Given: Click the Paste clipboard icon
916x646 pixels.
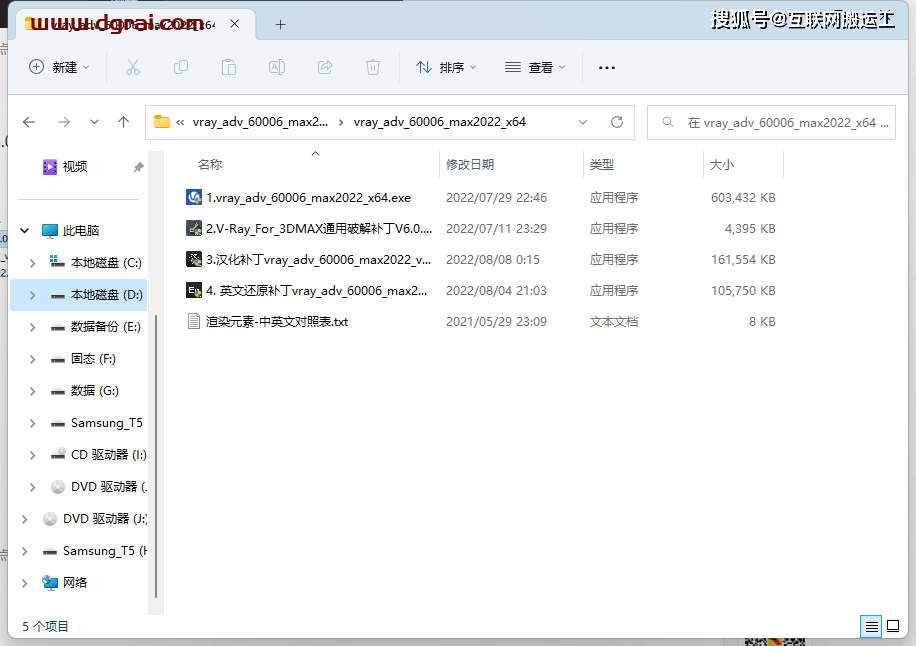Looking at the screenshot, I should click(229, 67).
